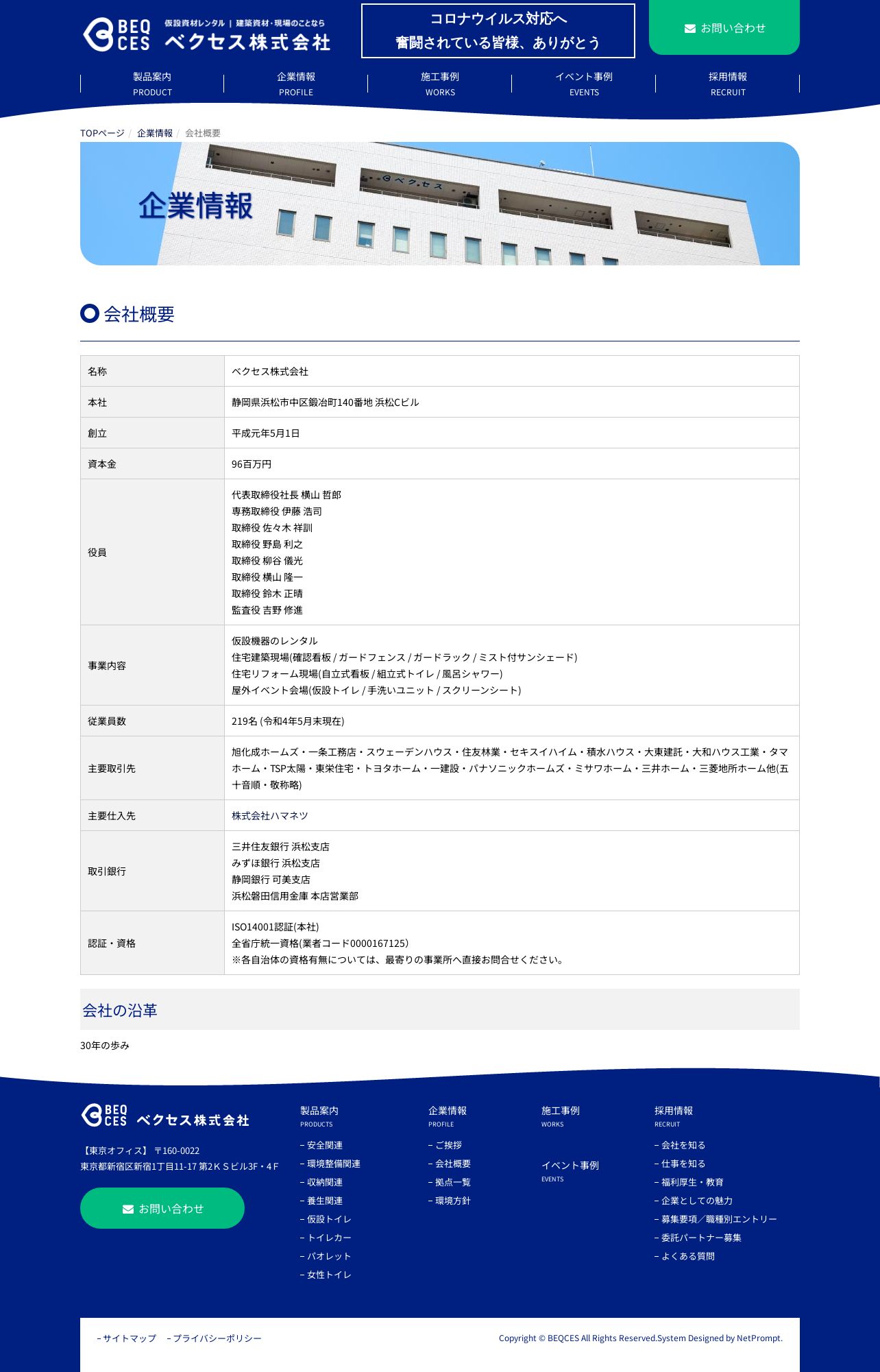Screen dimensions: 880x1372
Task: Click the BEQCES logo in the footer
Action: tap(165, 1116)
